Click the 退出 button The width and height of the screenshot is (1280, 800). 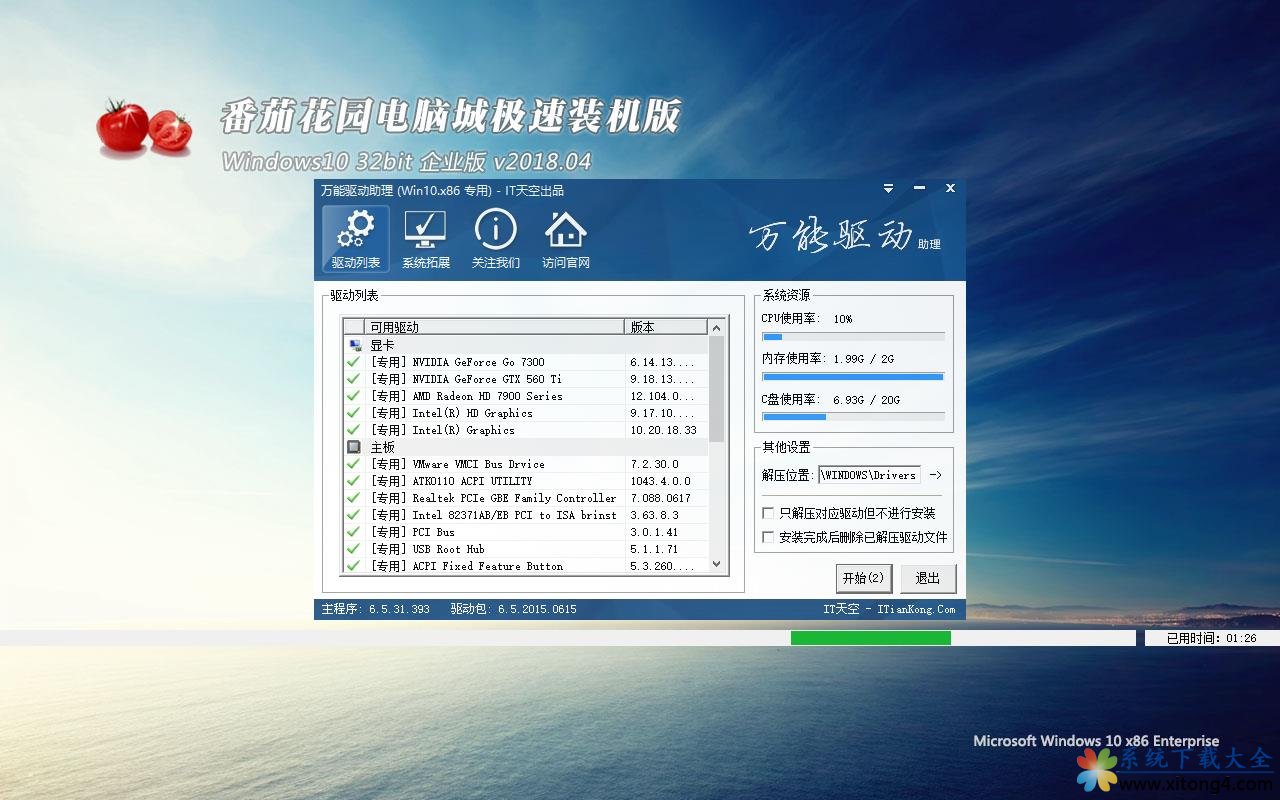pyautogui.click(x=928, y=578)
